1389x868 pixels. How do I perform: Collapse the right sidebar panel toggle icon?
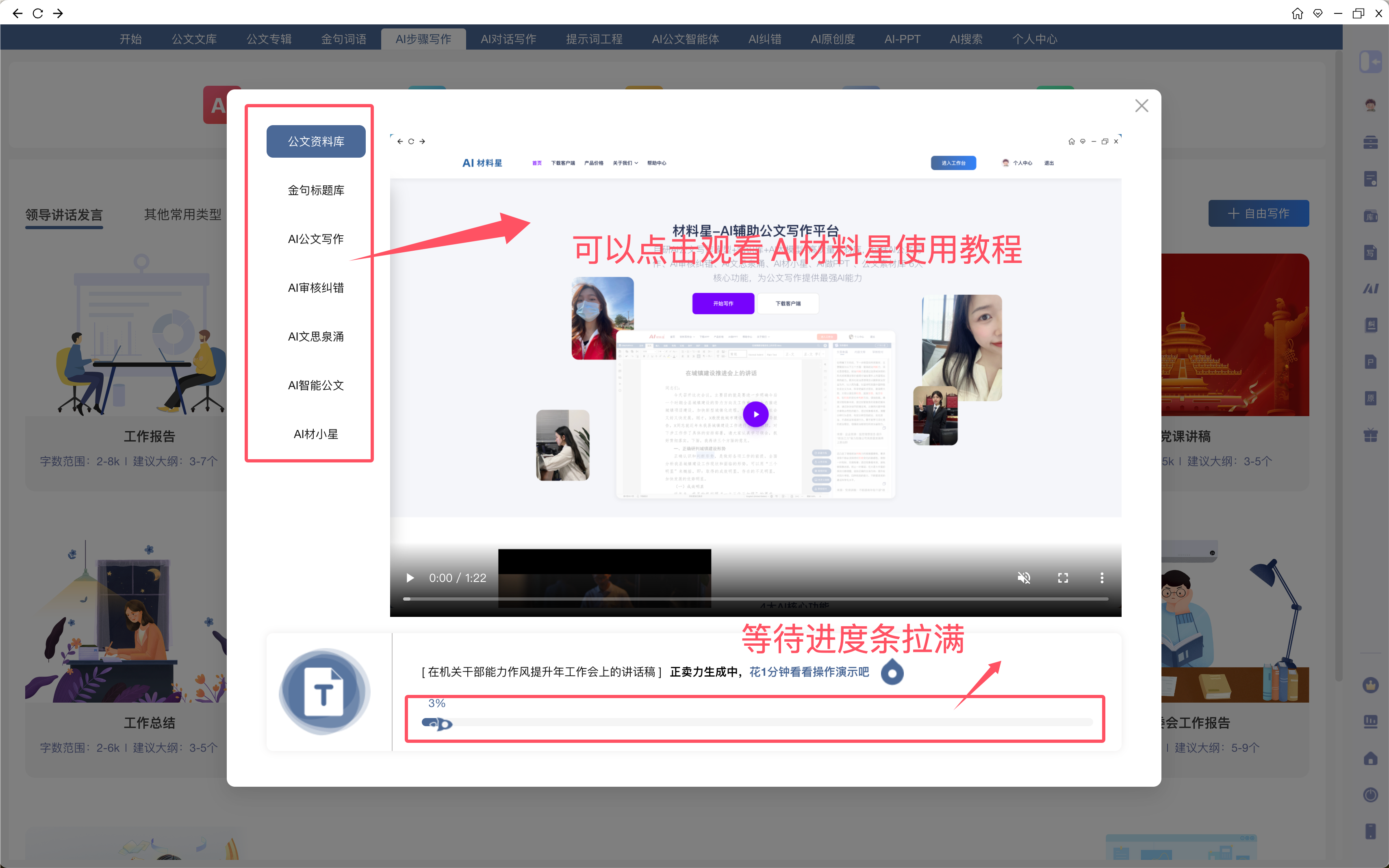1370,62
